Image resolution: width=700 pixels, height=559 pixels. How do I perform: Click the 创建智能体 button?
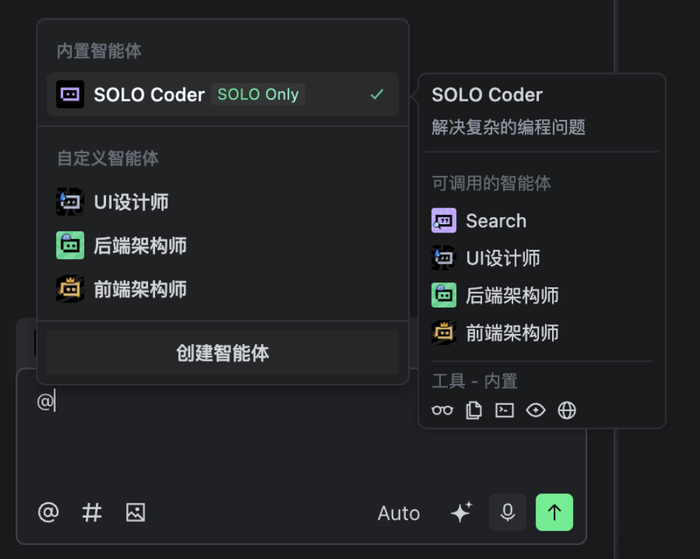[x=222, y=353]
